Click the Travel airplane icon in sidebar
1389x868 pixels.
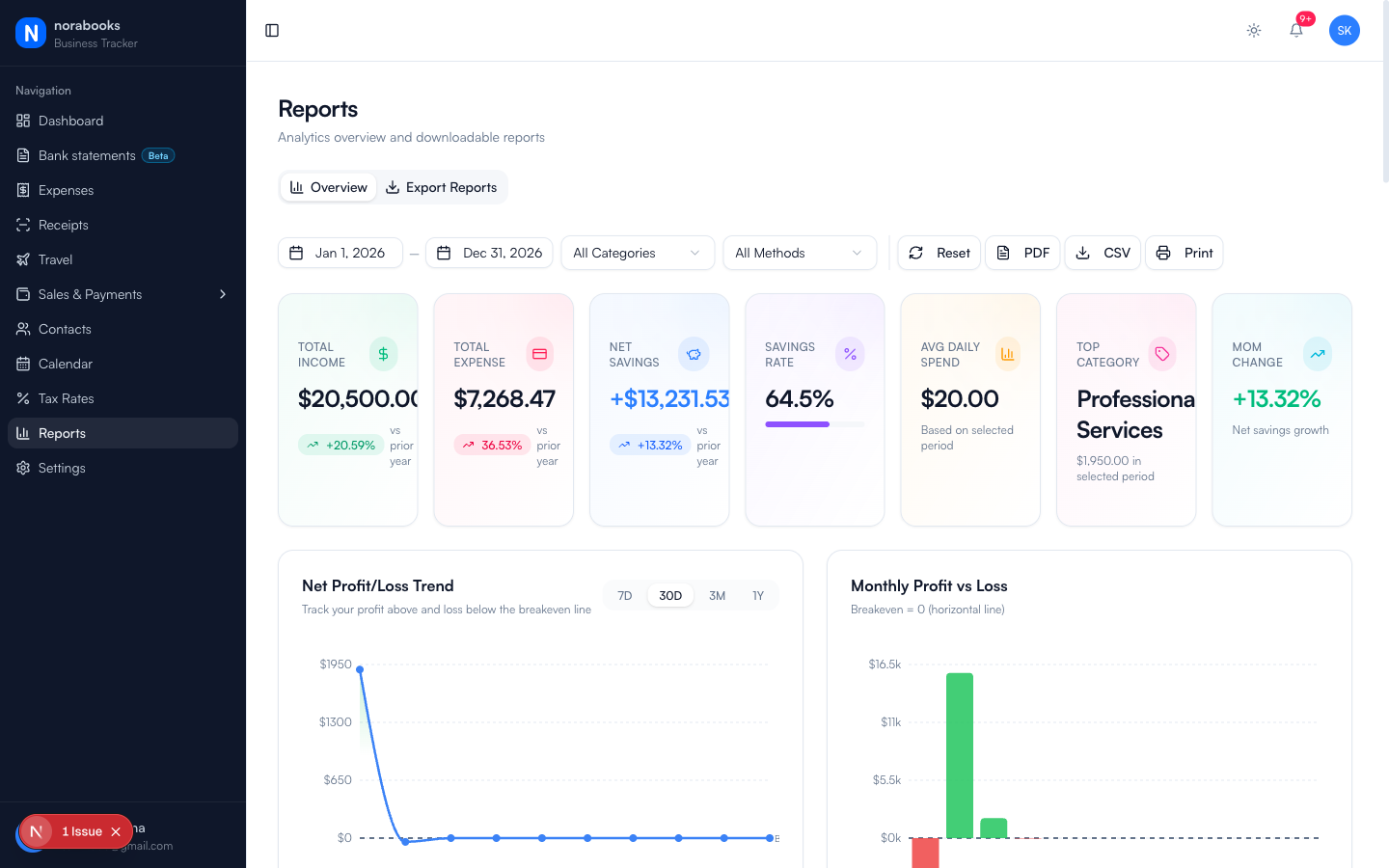coord(21,259)
